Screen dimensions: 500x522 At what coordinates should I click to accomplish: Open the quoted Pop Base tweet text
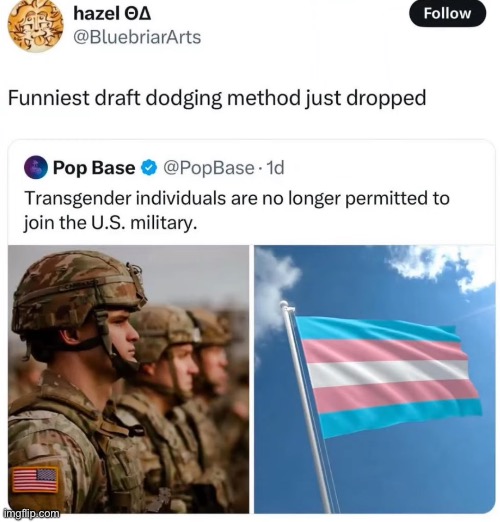pyautogui.click(x=237, y=210)
